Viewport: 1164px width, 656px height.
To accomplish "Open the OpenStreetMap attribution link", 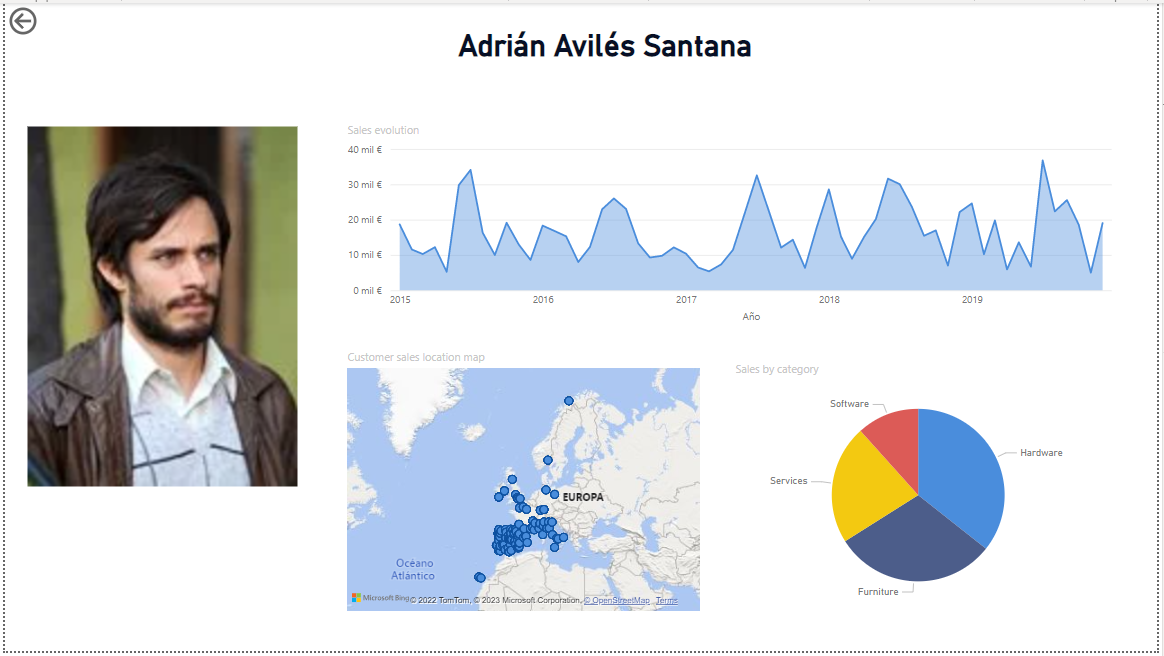I will (617, 600).
